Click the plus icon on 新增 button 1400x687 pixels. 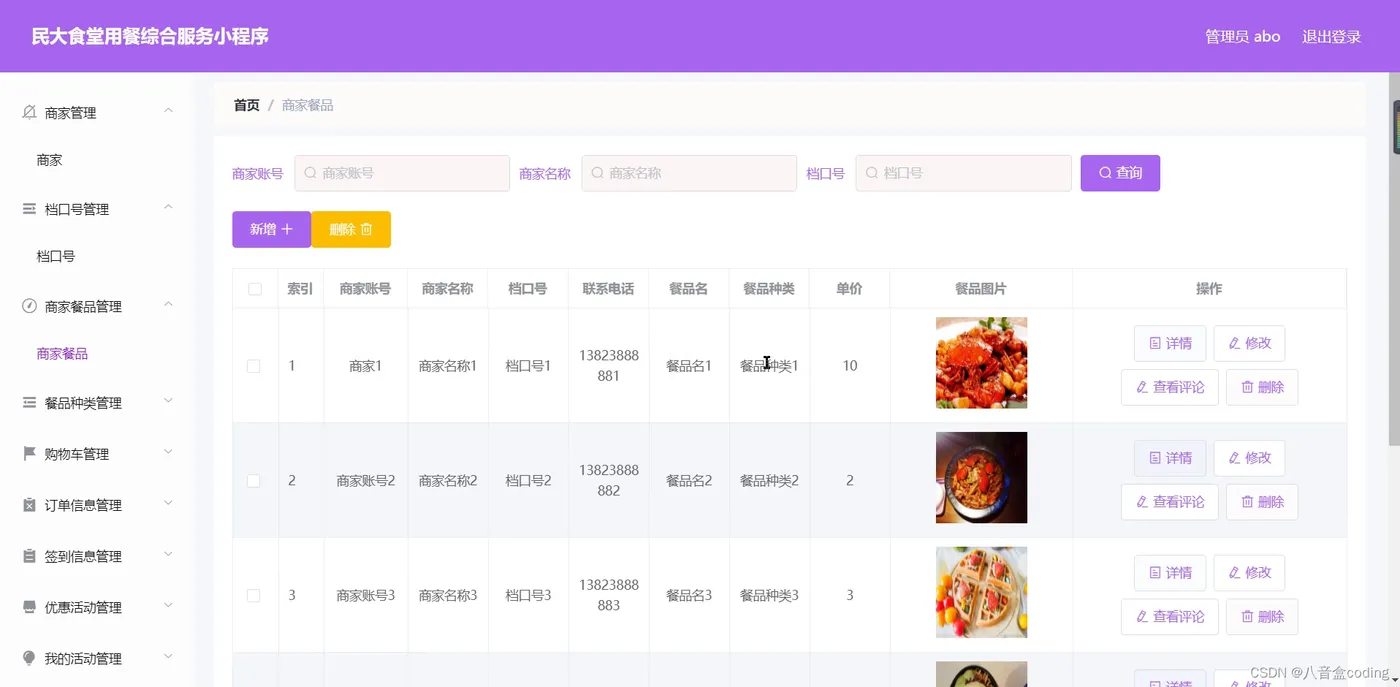(287, 229)
